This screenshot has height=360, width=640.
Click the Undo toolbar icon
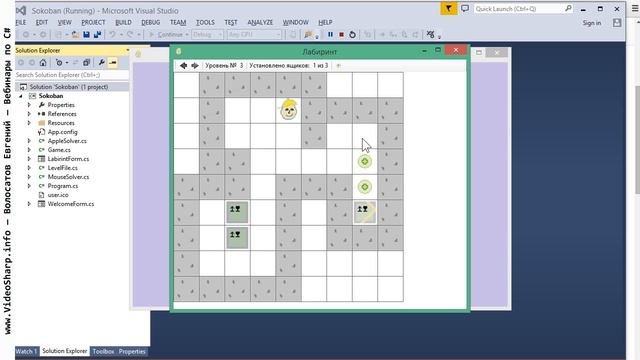[112, 35]
